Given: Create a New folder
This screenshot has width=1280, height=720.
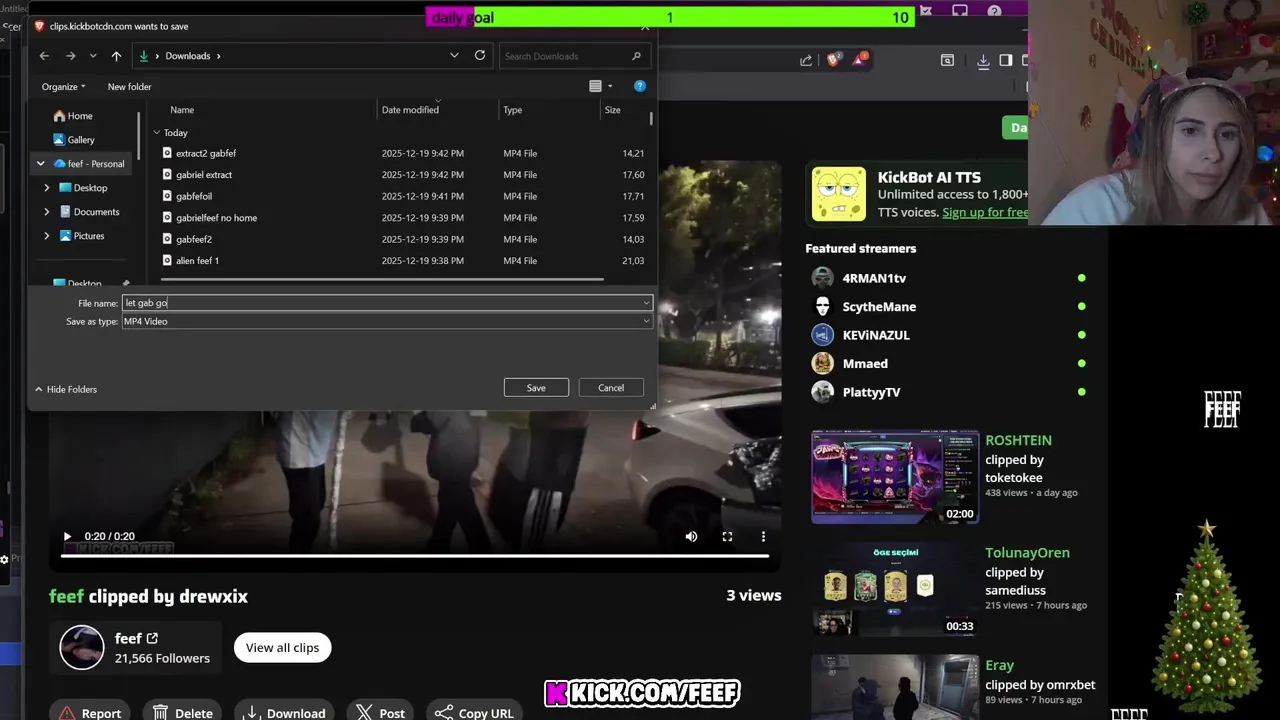Looking at the screenshot, I should (130, 87).
